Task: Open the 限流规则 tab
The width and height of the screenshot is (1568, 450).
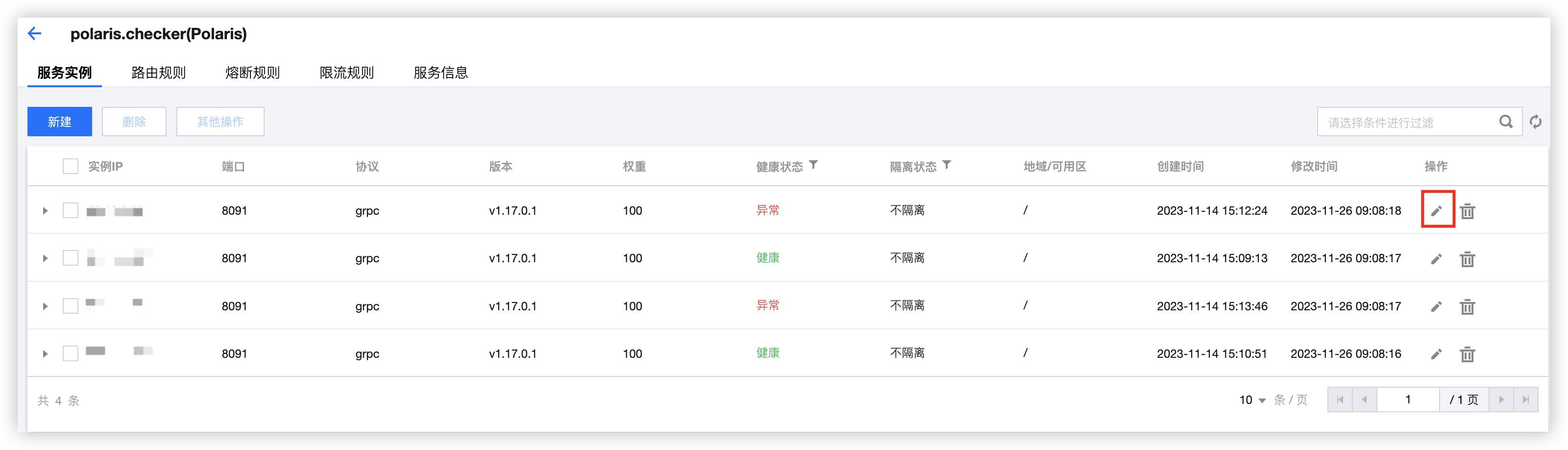Action: pos(346,73)
